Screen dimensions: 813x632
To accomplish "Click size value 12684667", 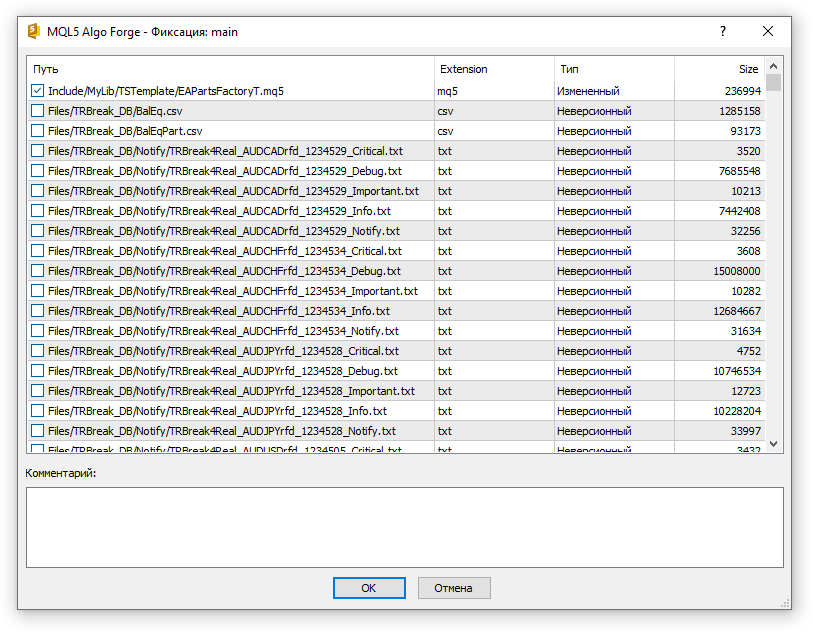I will pos(737,311).
